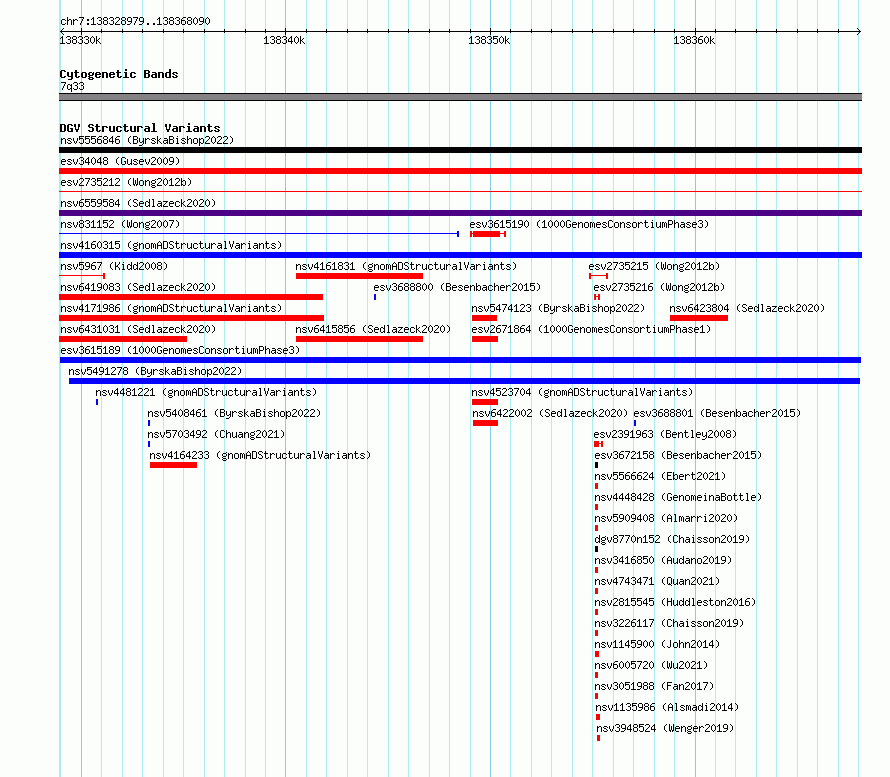Select the red nsv6423804 variant bar
Screen dimensions: 890x777
point(699,318)
